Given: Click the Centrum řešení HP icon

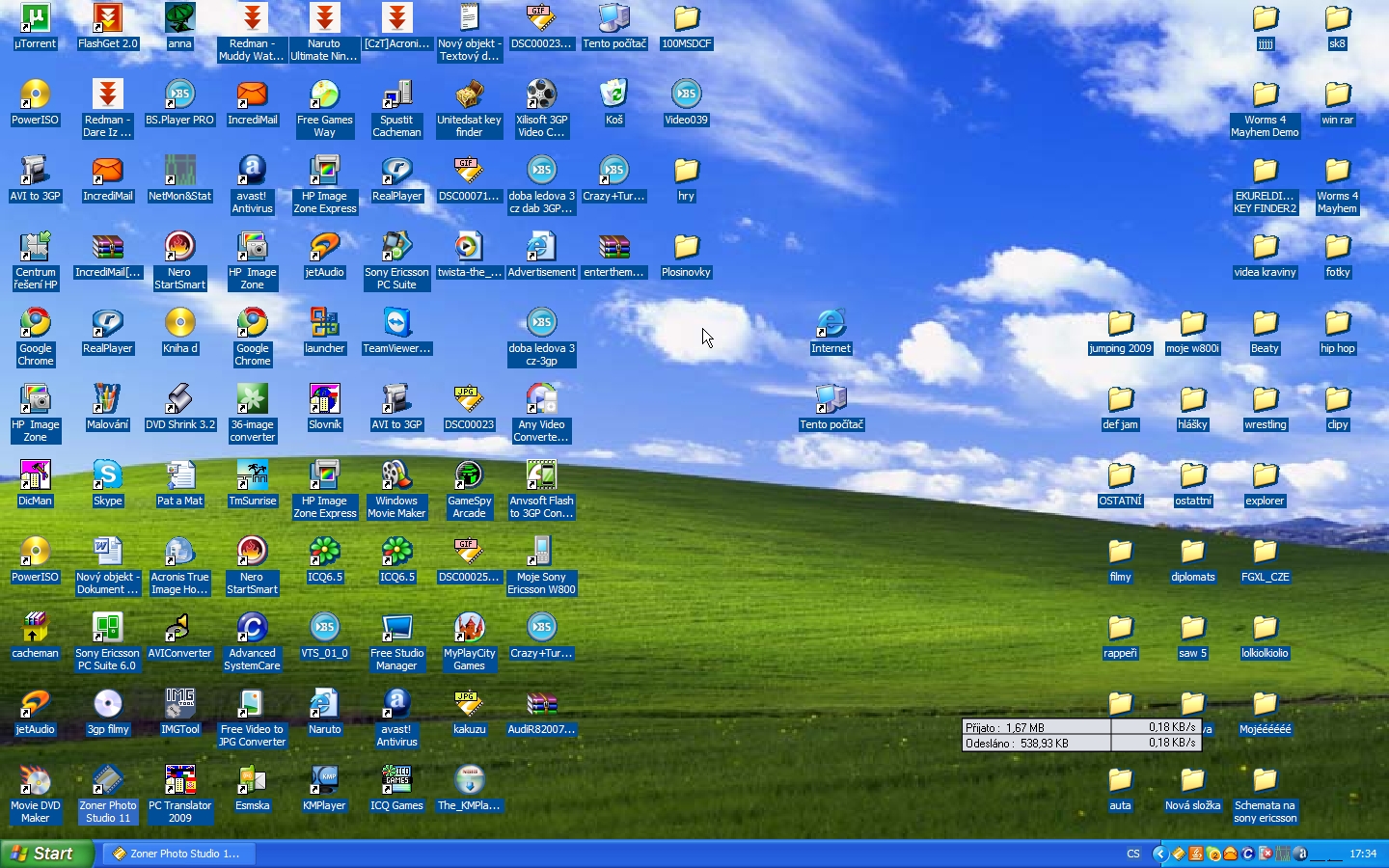Looking at the screenshot, I should [x=36, y=261].
